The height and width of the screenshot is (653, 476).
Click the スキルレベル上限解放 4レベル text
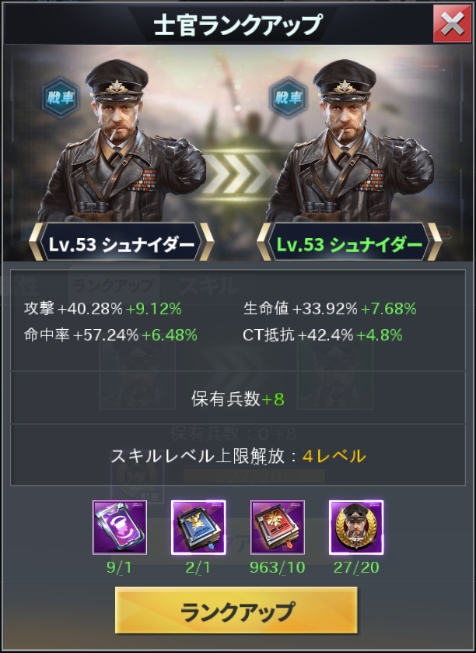tap(238, 456)
